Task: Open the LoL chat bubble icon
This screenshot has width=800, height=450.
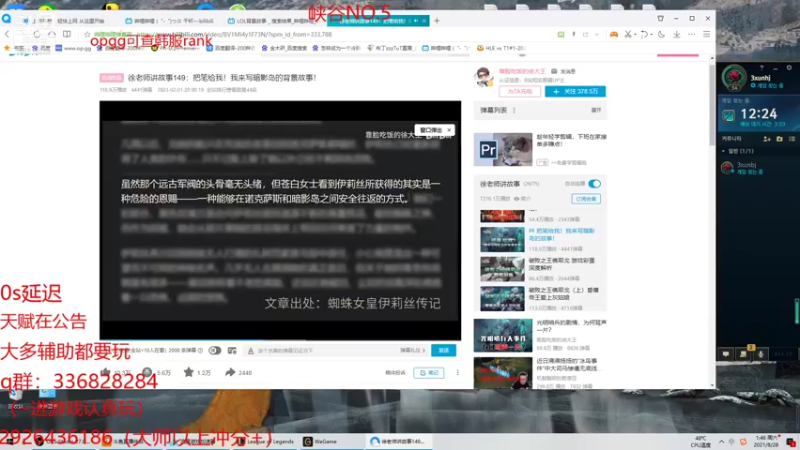Action: coord(726,354)
